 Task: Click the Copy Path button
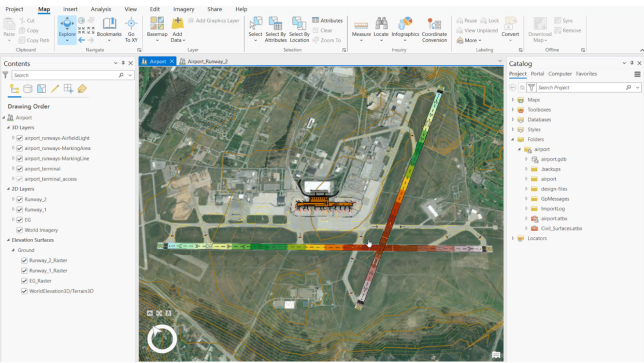(x=34, y=40)
